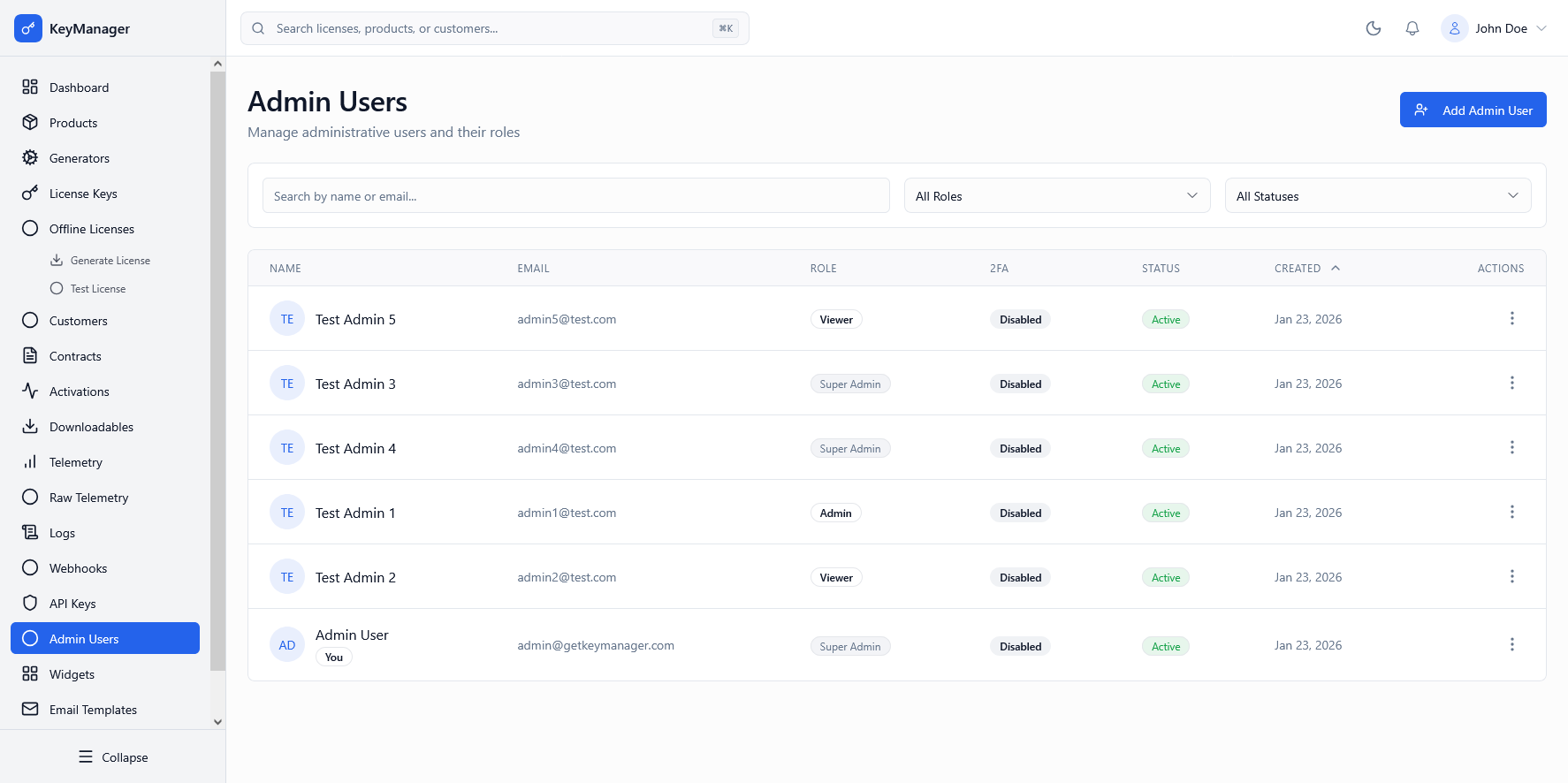Click John Doe avatar icon
The height and width of the screenshot is (783, 1568).
(x=1455, y=28)
